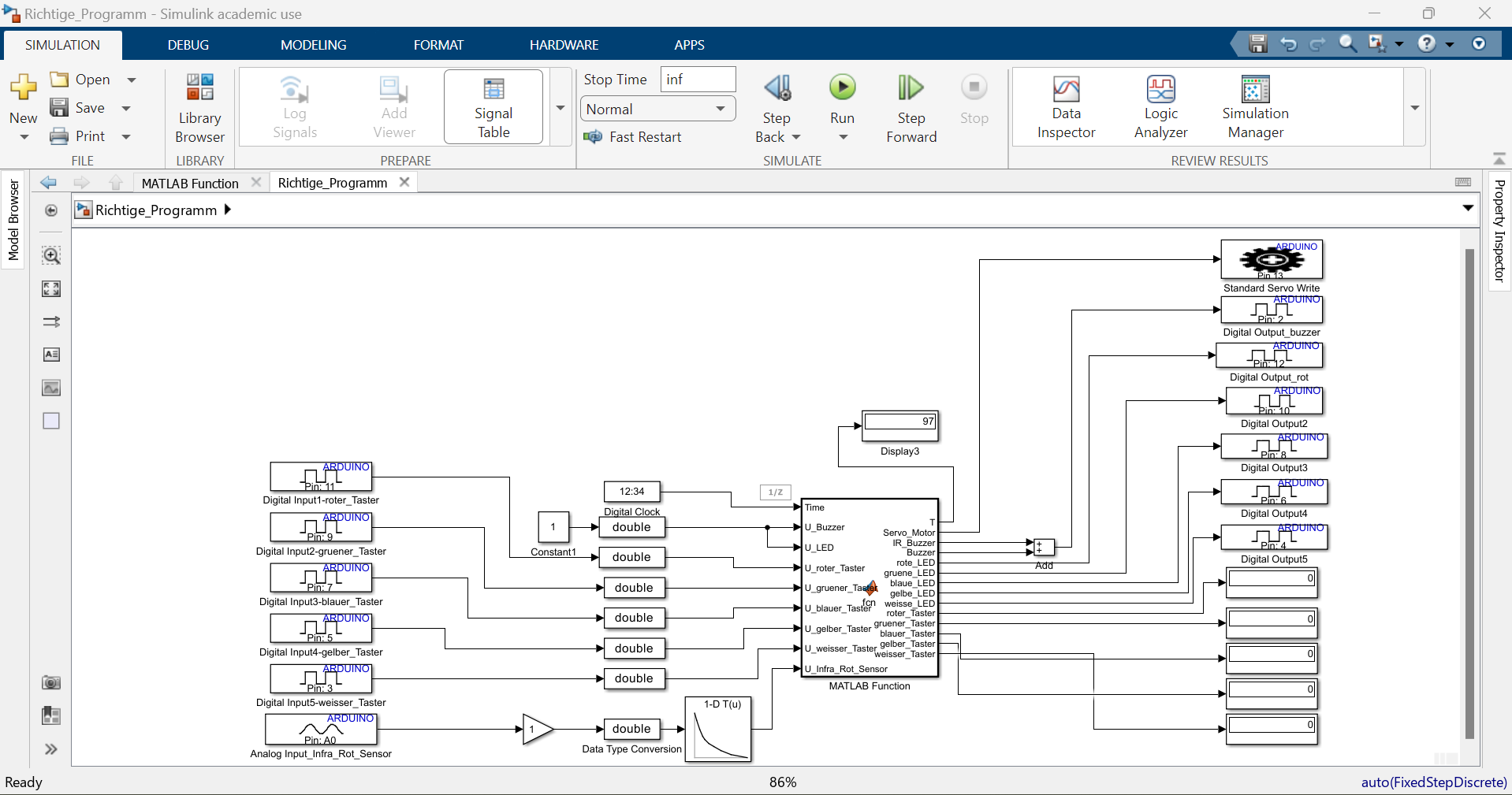Toggle the Model Browser side panel
1512x795 pixels.
(13, 220)
